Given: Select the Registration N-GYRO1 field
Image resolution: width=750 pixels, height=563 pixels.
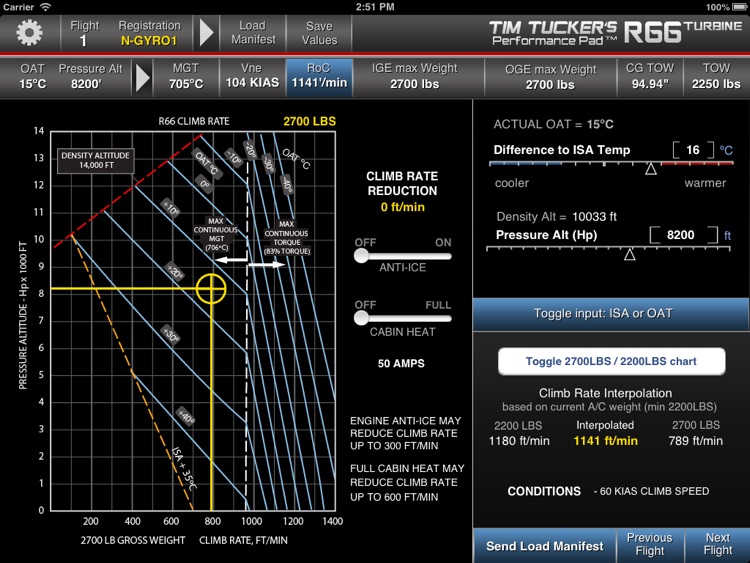Looking at the screenshot, I should tap(149, 33).
